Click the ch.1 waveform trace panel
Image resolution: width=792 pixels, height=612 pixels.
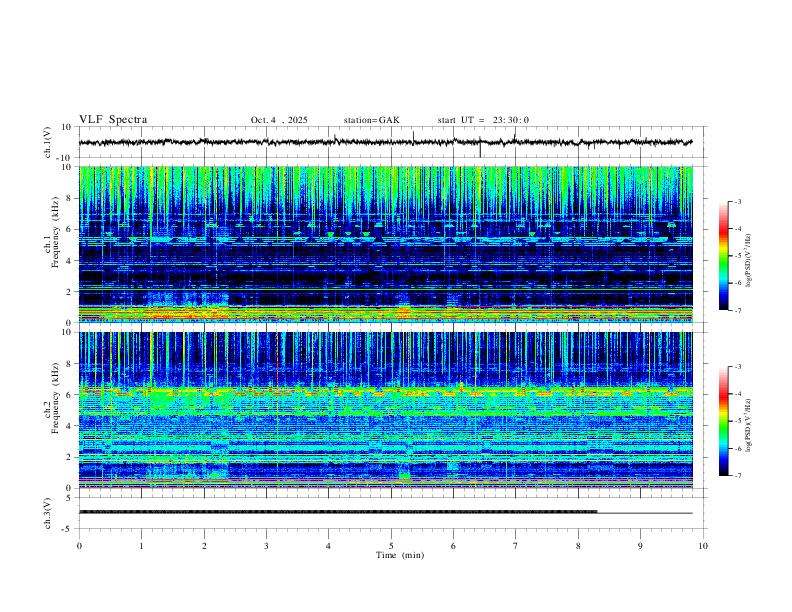point(391,142)
